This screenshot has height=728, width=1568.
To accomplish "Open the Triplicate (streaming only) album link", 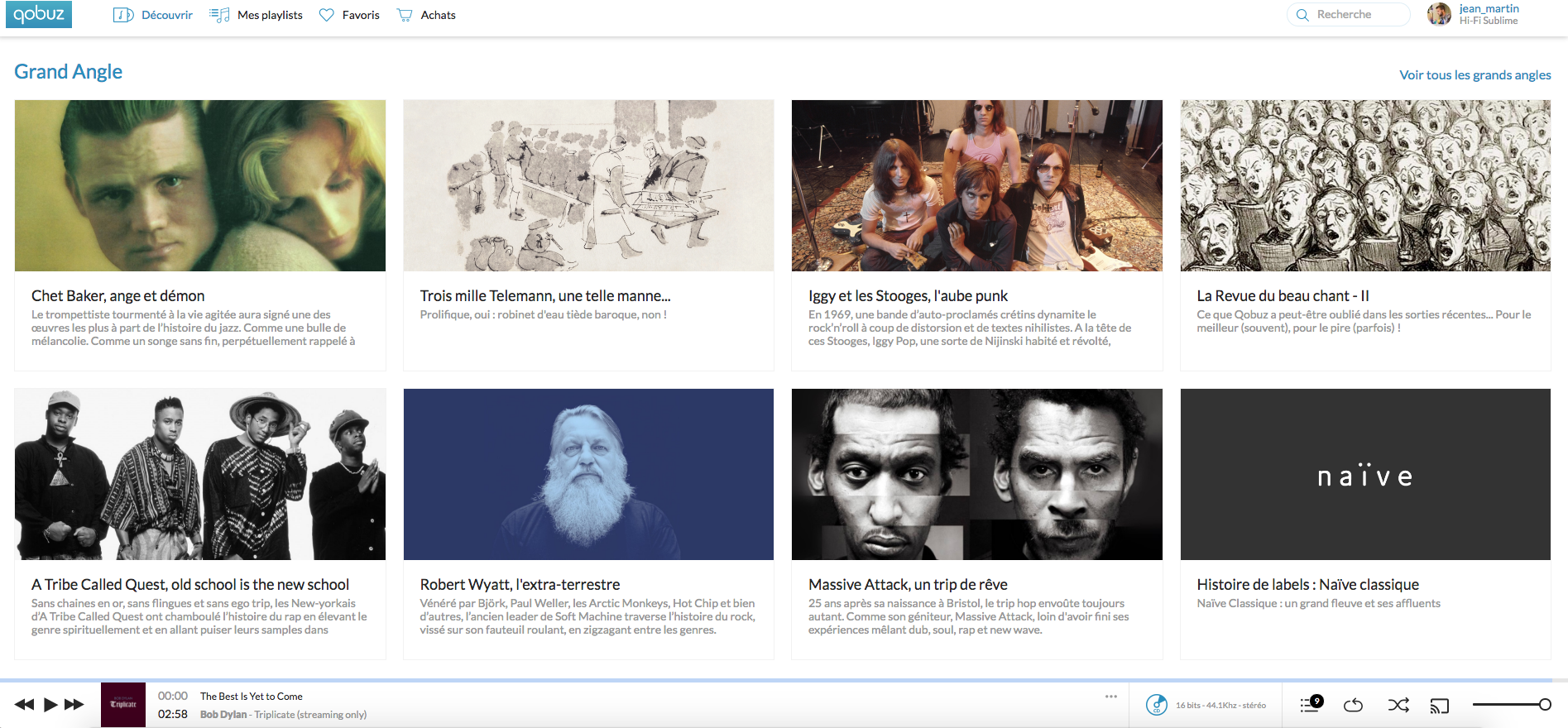I will tap(310, 715).
